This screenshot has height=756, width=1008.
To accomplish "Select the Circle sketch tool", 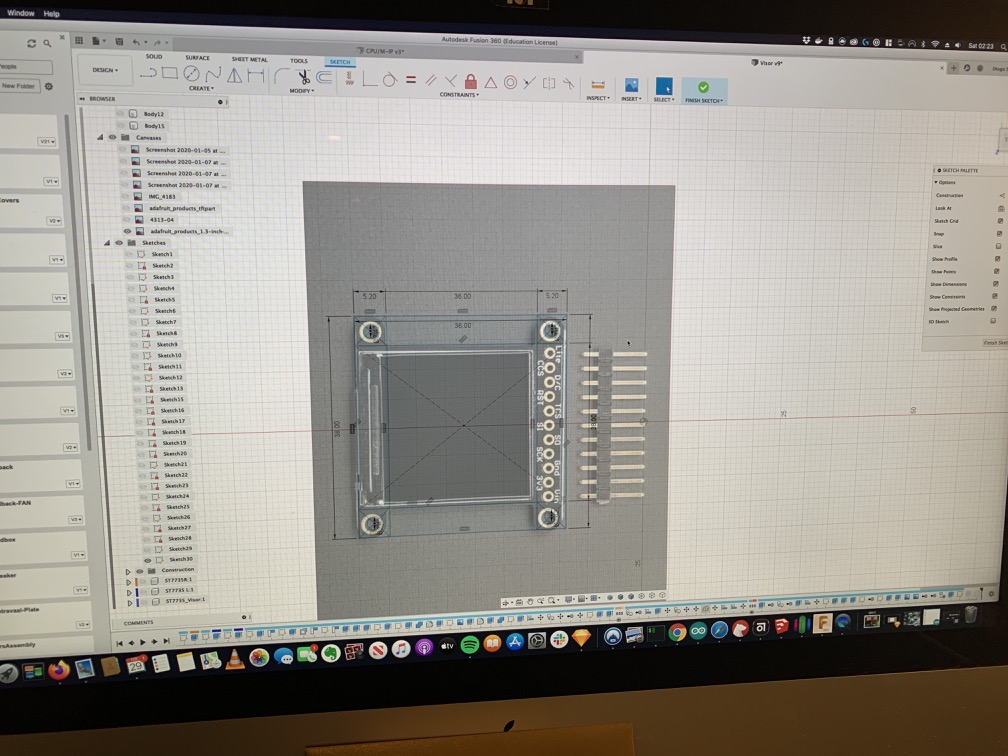I will pos(192,74).
